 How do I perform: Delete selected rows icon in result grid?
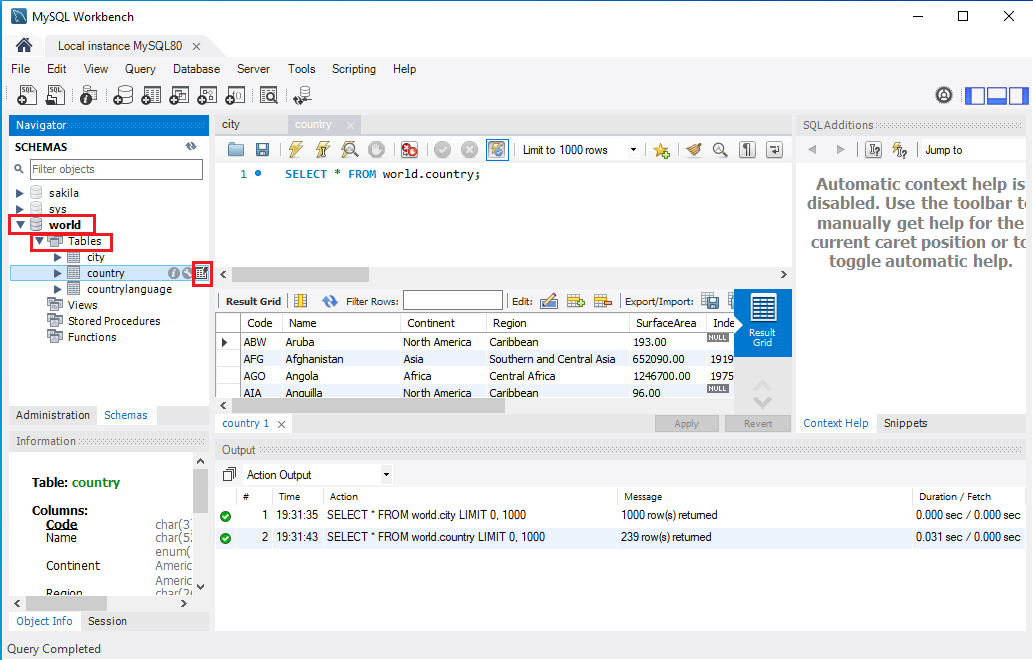tap(603, 301)
